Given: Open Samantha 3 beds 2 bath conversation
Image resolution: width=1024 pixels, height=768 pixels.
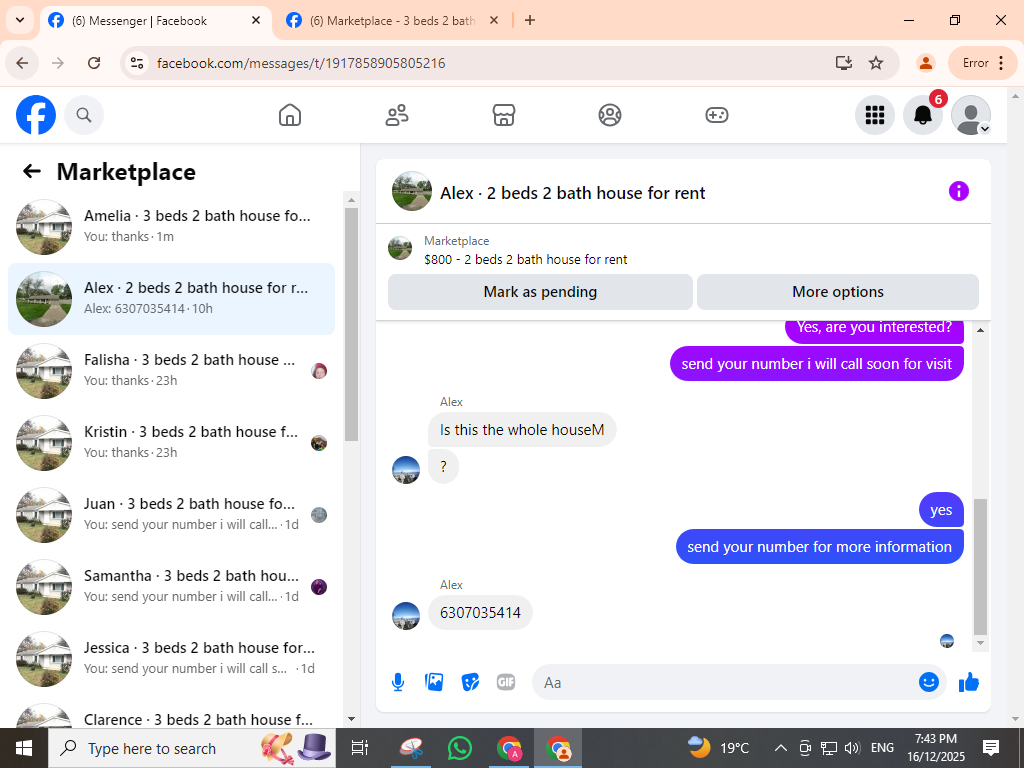Looking at the screenshot, I should pyautogui.click(x=171, y=586).
